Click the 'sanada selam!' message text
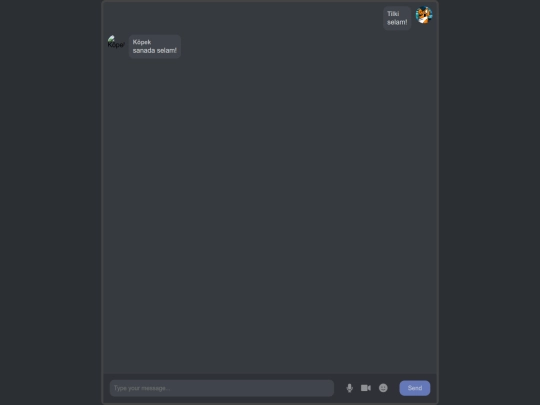 click(155, 51)
